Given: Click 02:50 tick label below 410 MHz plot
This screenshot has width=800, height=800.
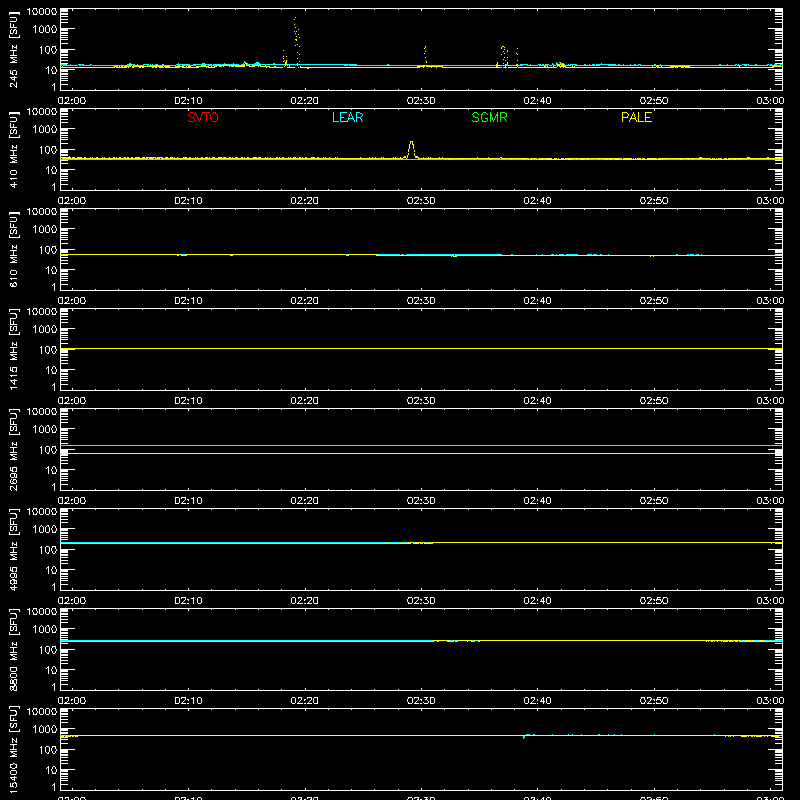Looking at the screenshot, I should click(x=654, y=201).
